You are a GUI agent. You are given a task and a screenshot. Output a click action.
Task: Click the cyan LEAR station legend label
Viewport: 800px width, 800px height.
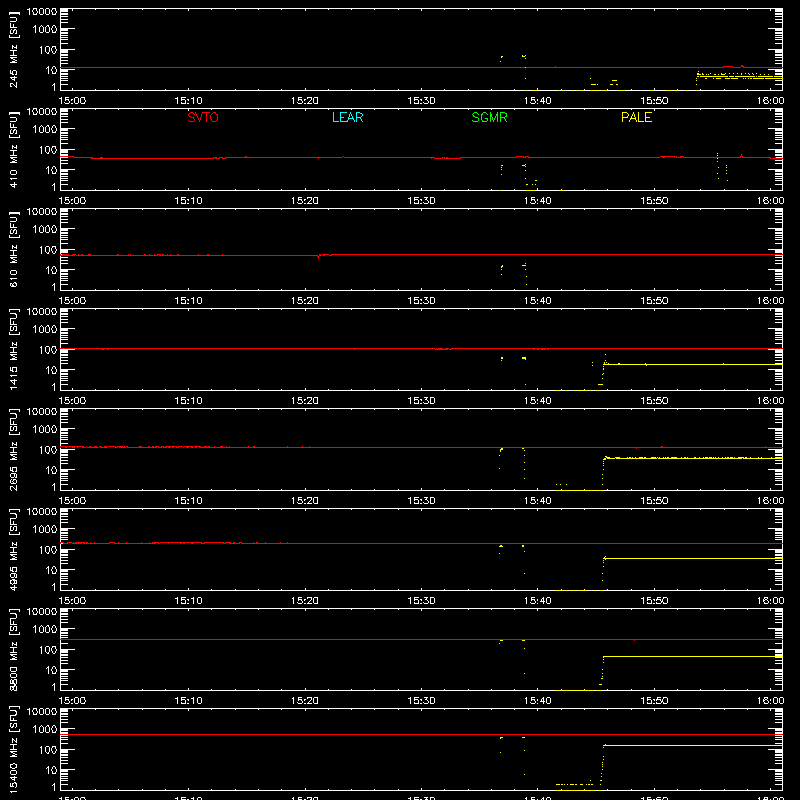tap(347, 117)
